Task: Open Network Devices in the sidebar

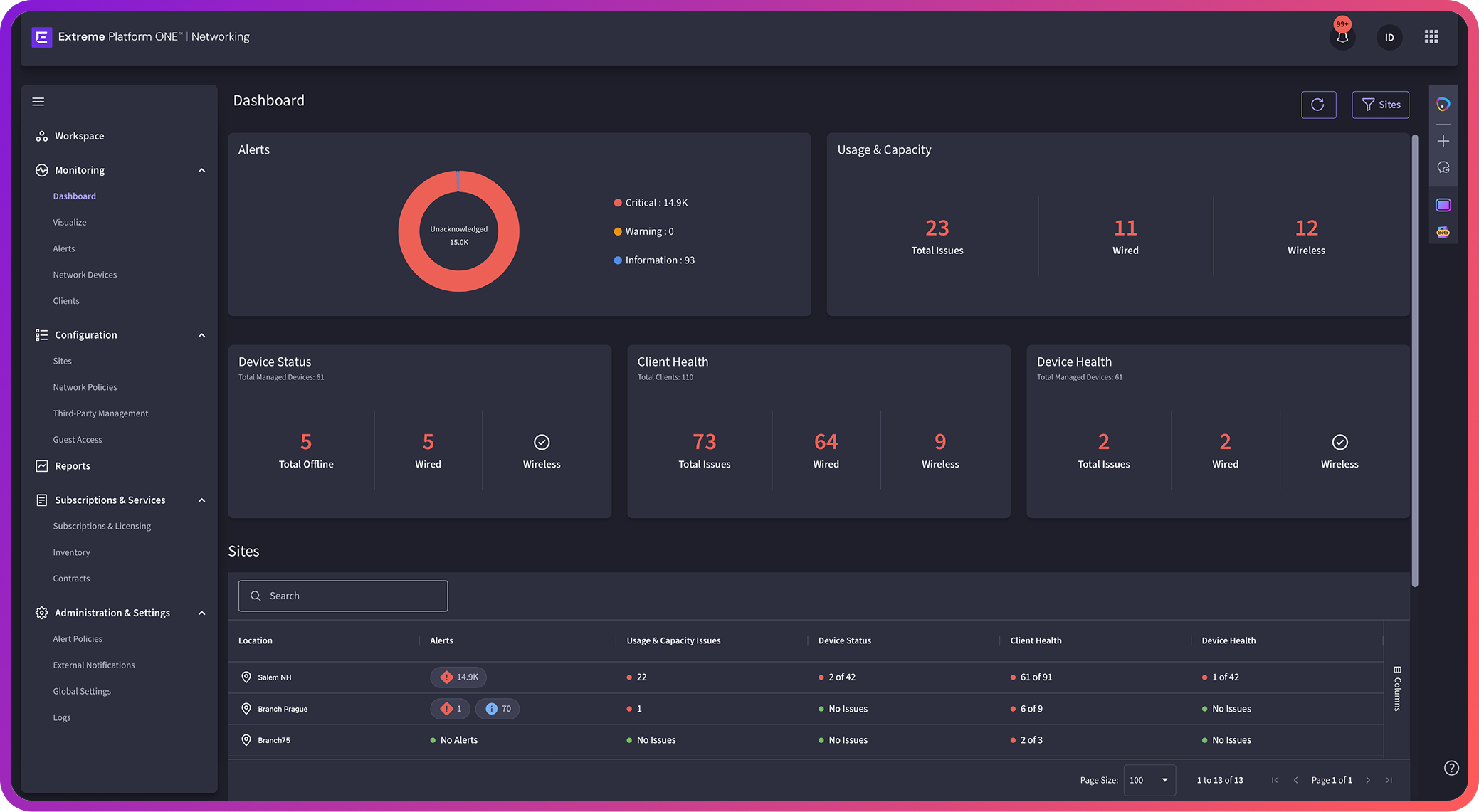Action: point(85,275)
